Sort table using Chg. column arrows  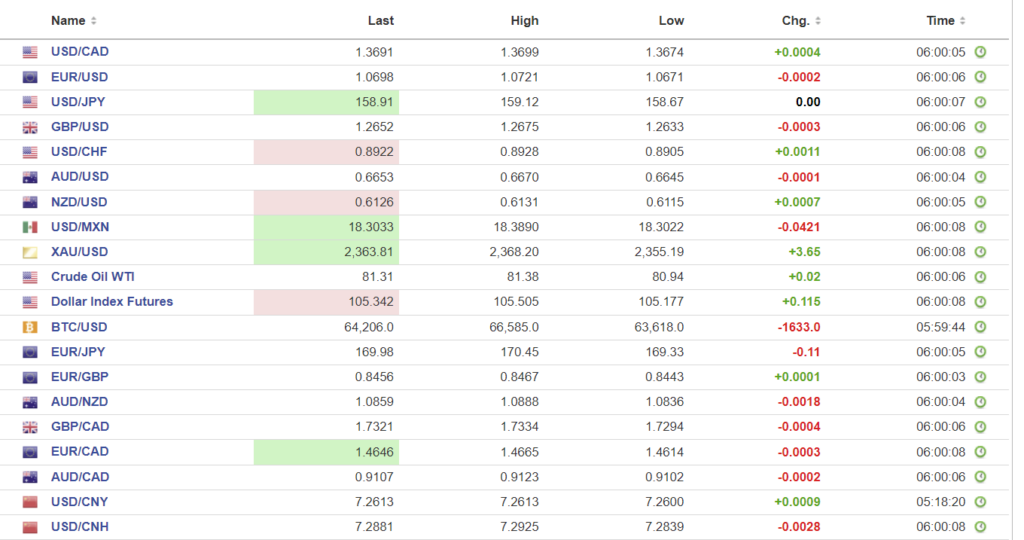(x=818, y=21)
